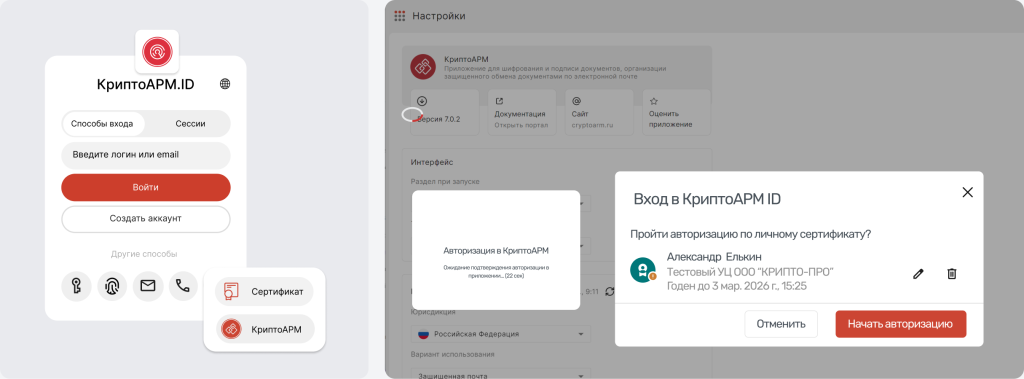The width and height of the screenshot is (1024, 379).
Task: Open the apps grid icon near Настройки
Action: [400, 16]
